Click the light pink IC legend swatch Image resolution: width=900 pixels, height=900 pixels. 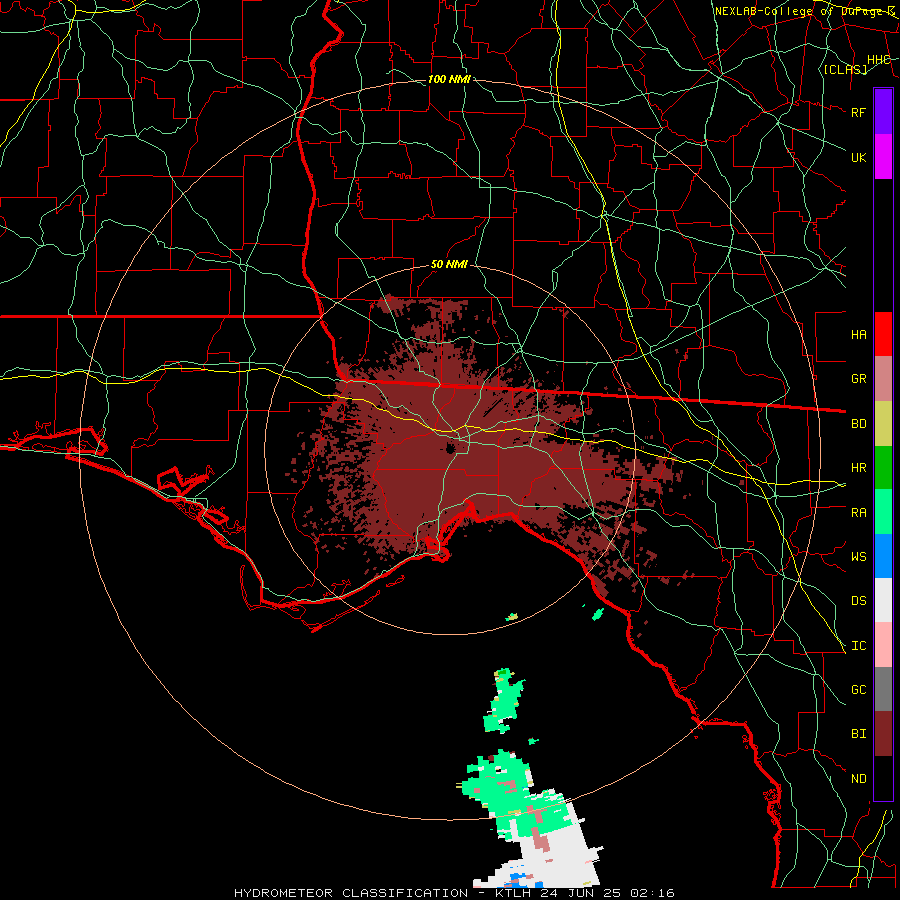883,645
